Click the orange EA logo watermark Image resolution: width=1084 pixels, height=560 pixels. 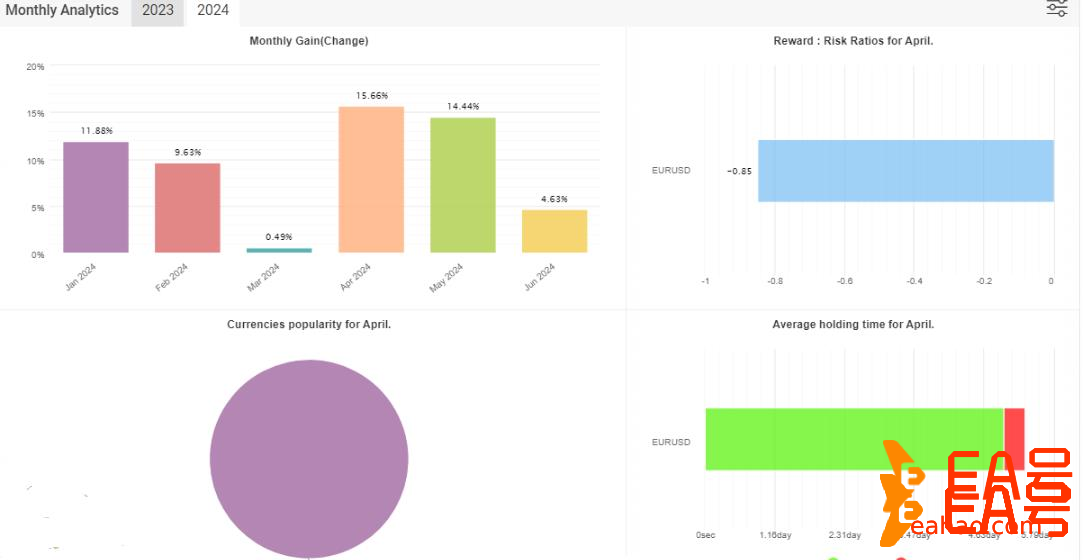973,491
